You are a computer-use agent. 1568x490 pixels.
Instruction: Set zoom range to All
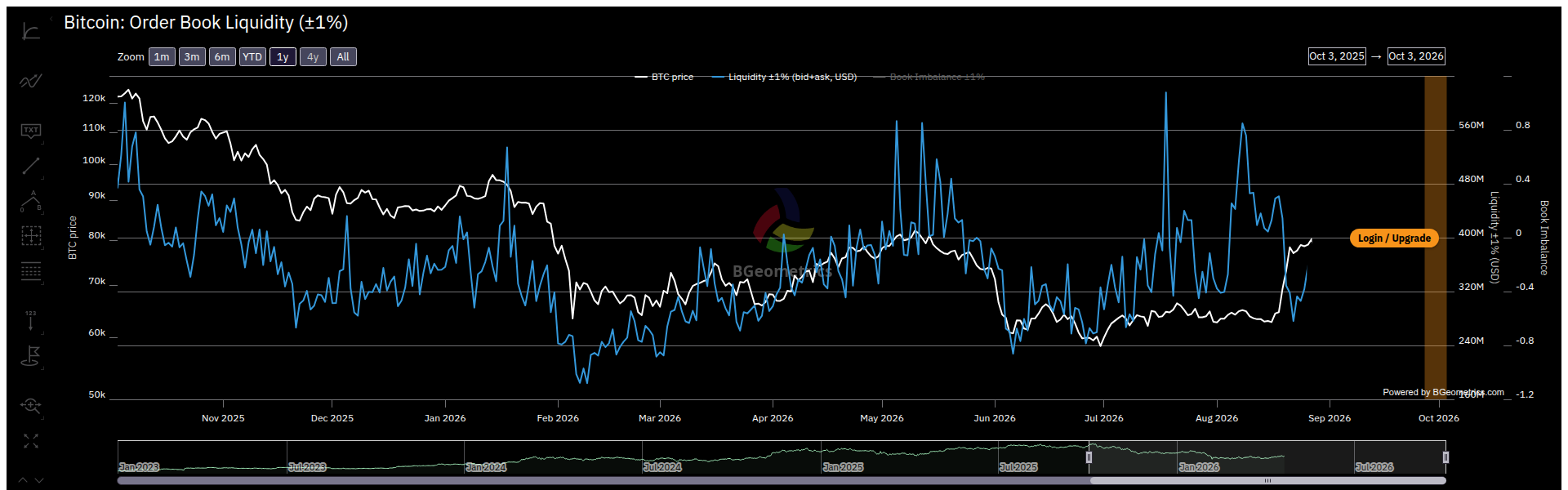pos(343,56)
